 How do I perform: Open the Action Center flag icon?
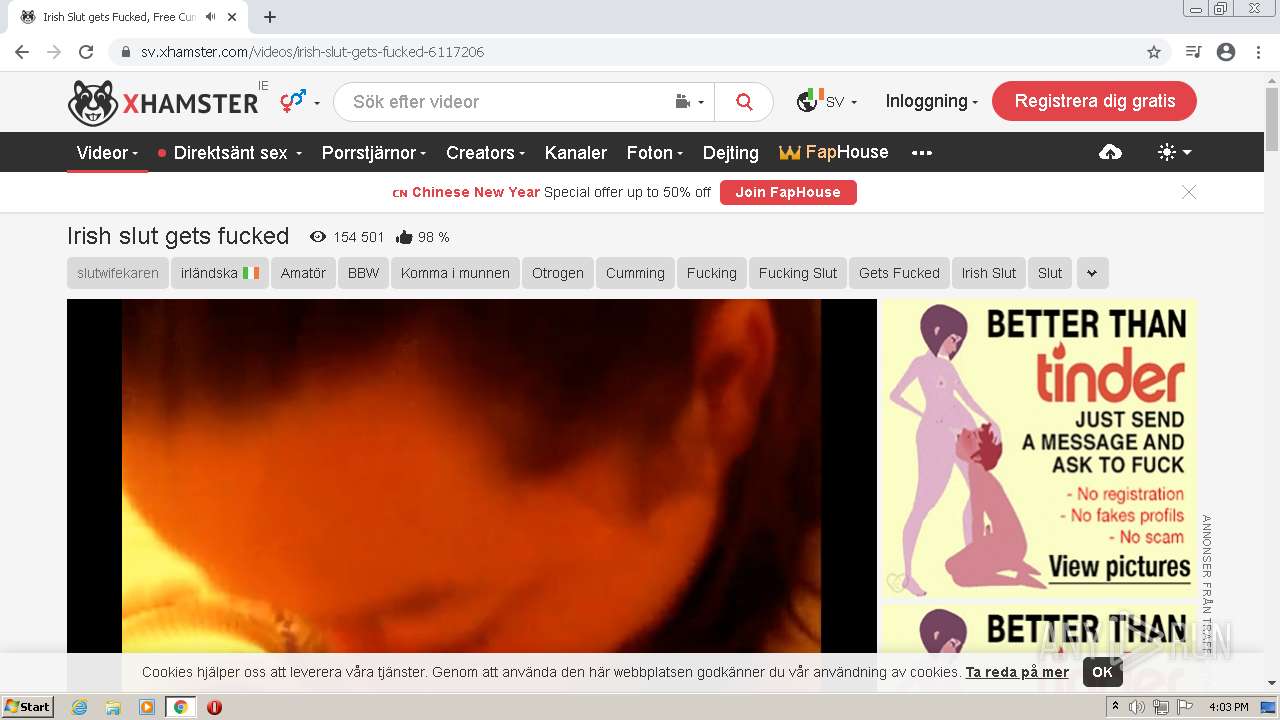coord(1185,707)
